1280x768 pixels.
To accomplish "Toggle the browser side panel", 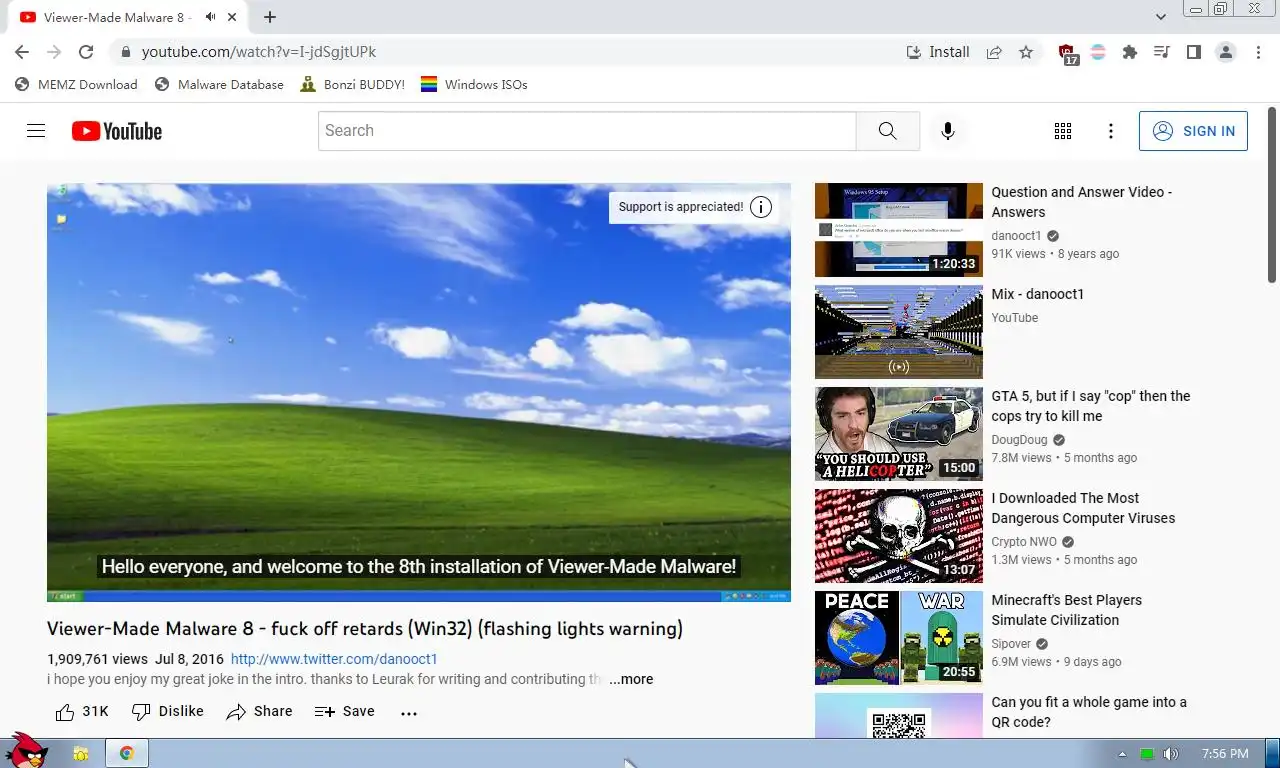I will tap(1193, 52).
